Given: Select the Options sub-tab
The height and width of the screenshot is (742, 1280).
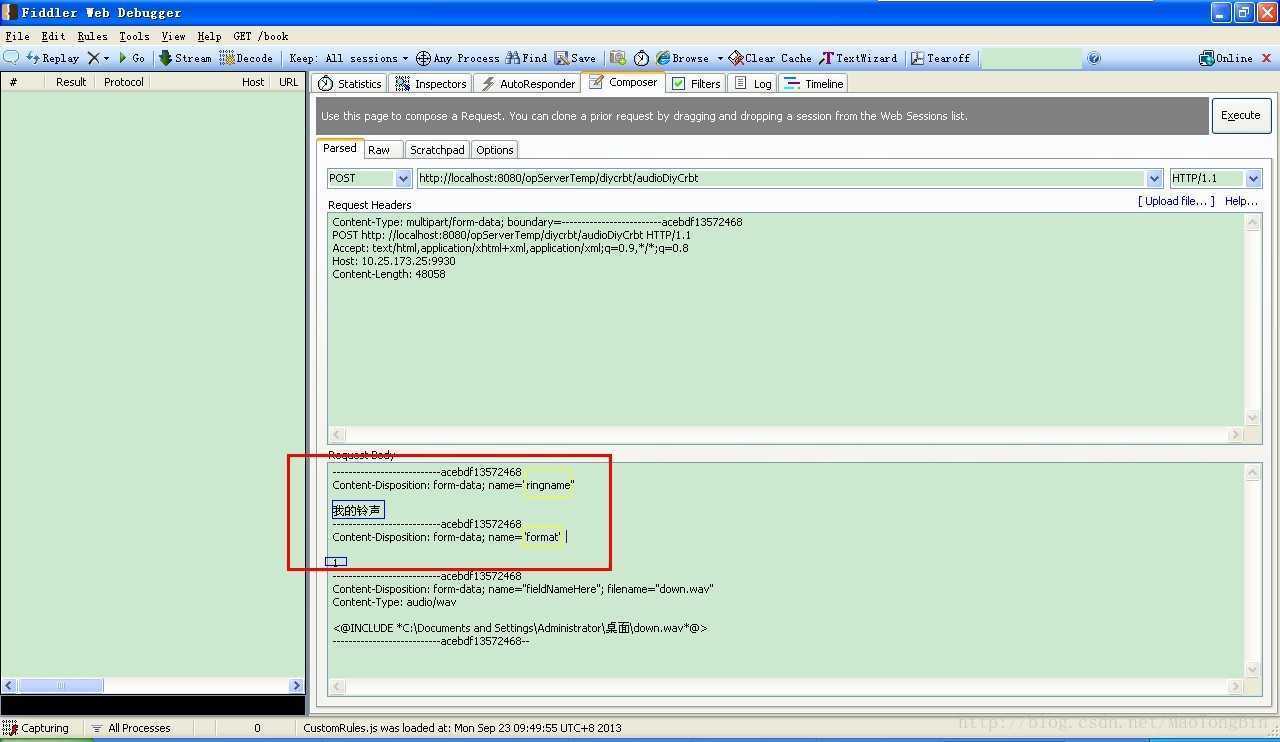Looking at the screenshot, I should pos(495,150).
